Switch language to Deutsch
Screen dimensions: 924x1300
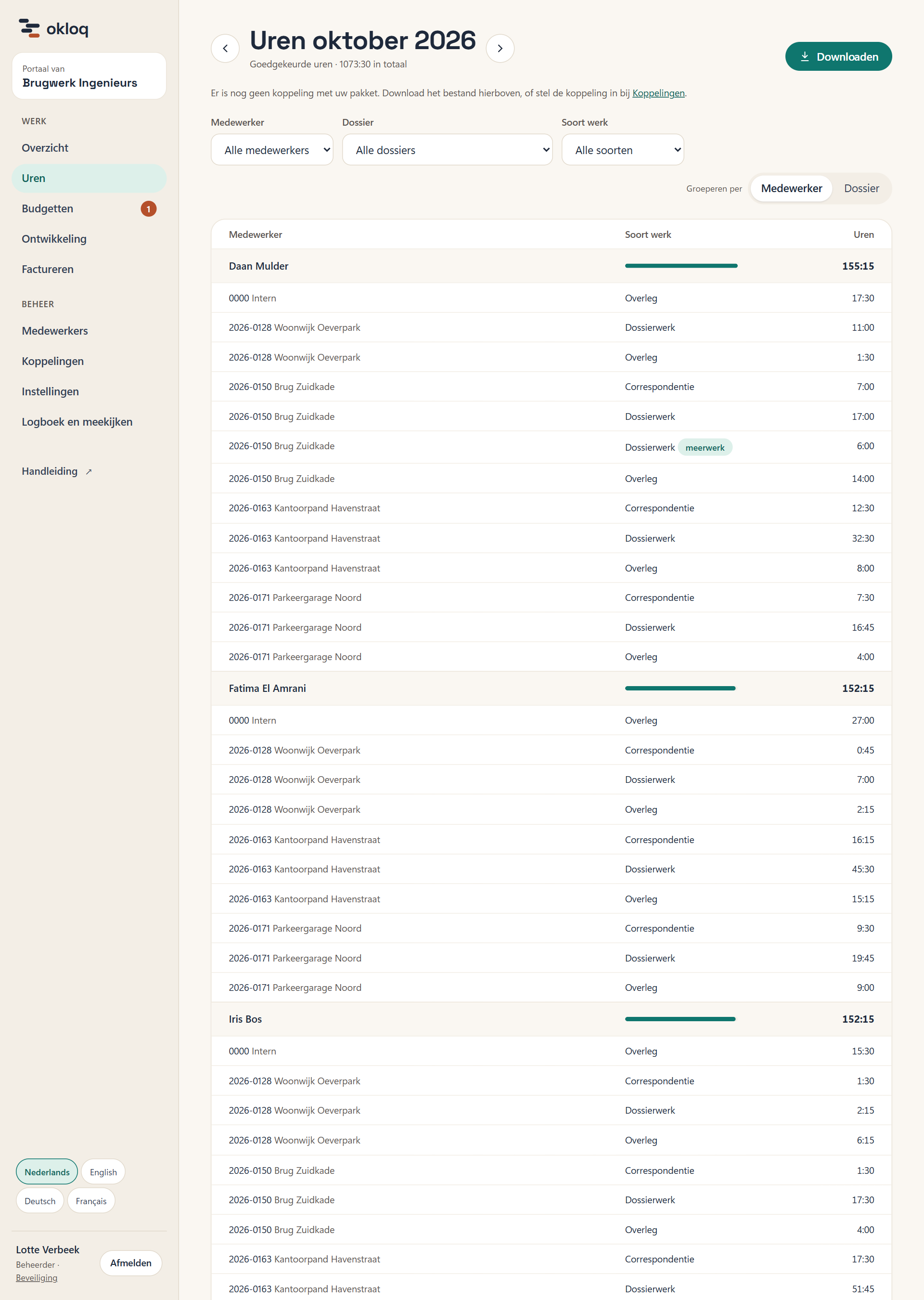pos(40,1200)
